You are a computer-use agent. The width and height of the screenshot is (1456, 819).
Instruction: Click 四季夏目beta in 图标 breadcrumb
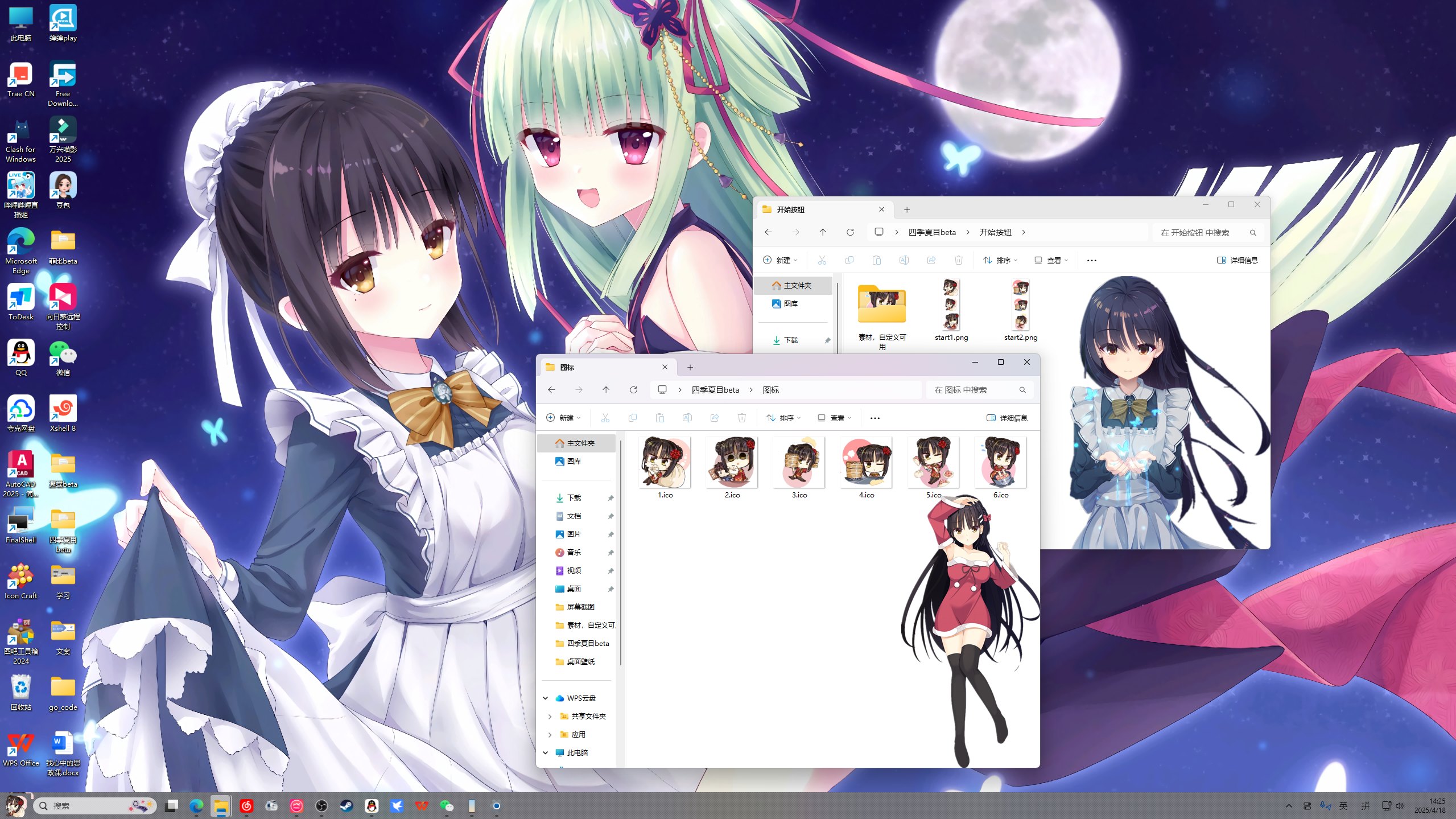(x=715, y=390)
